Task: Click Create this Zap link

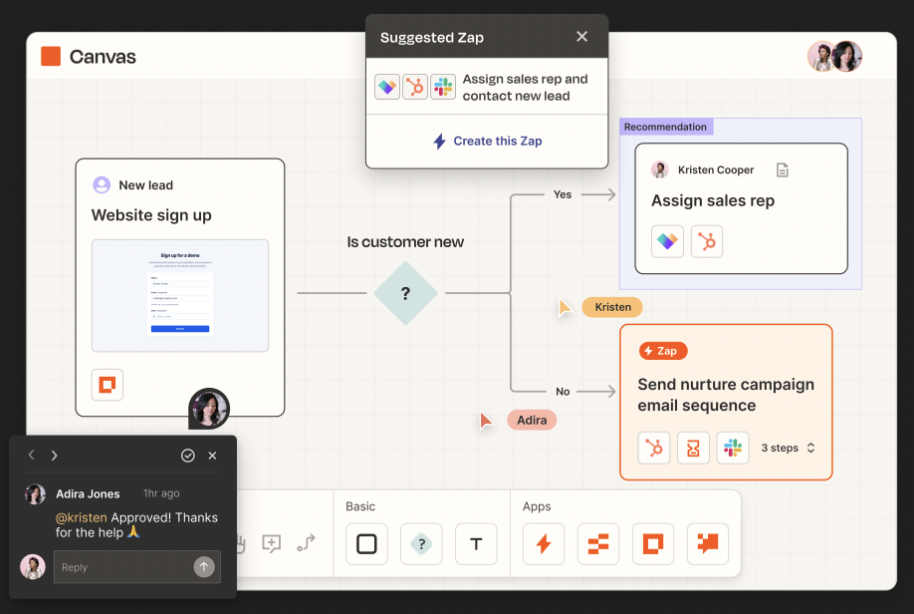Action: click(x=487, y=141)
